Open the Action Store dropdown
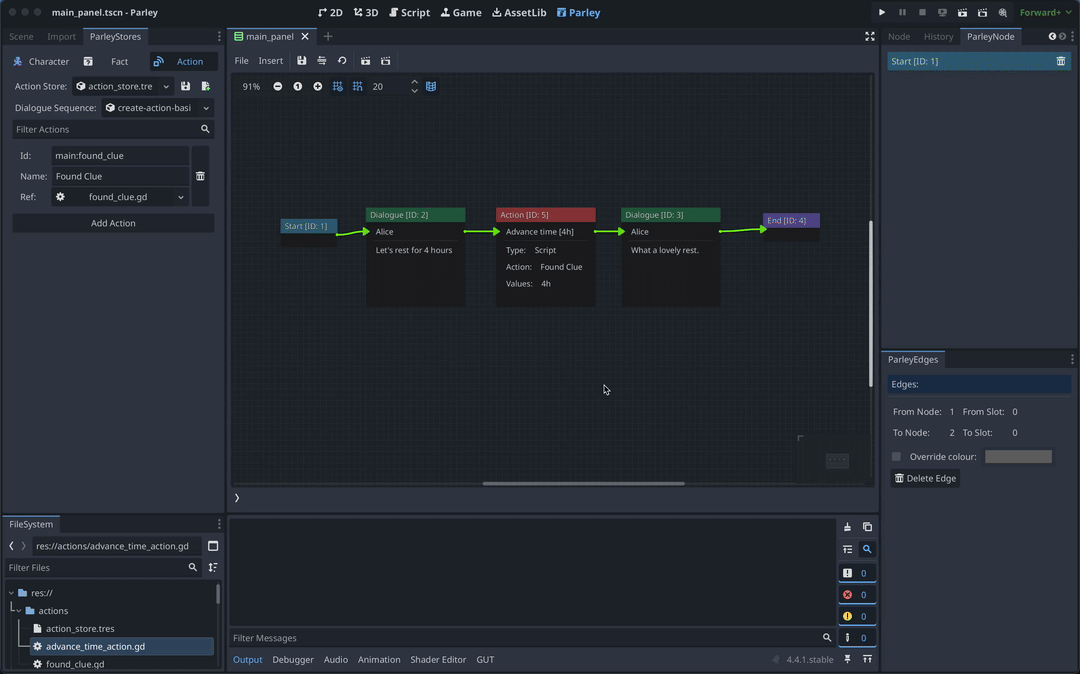Screen dimensions: 1080x674 (121, 87)
